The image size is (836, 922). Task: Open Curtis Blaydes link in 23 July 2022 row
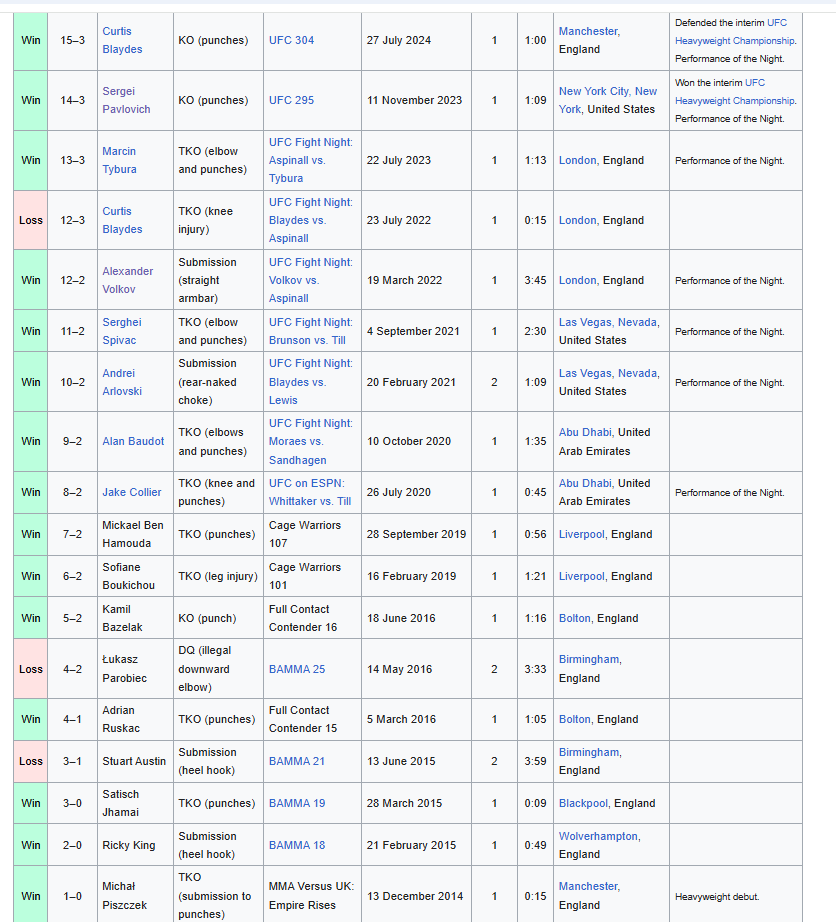pos(122,220)
